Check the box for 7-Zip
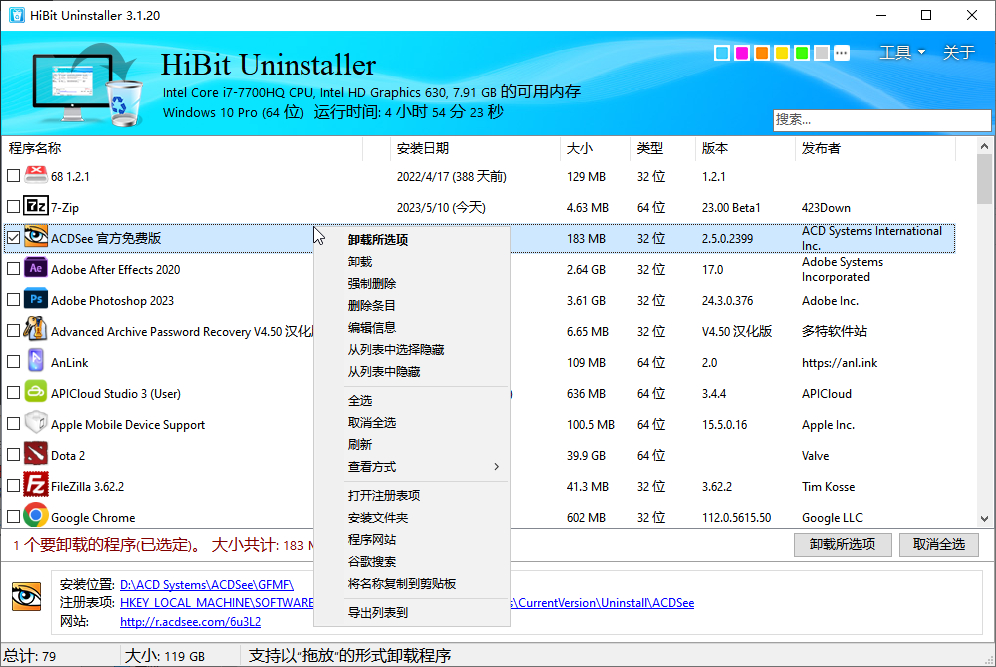996x667 pixels. (x=13, y=206)
